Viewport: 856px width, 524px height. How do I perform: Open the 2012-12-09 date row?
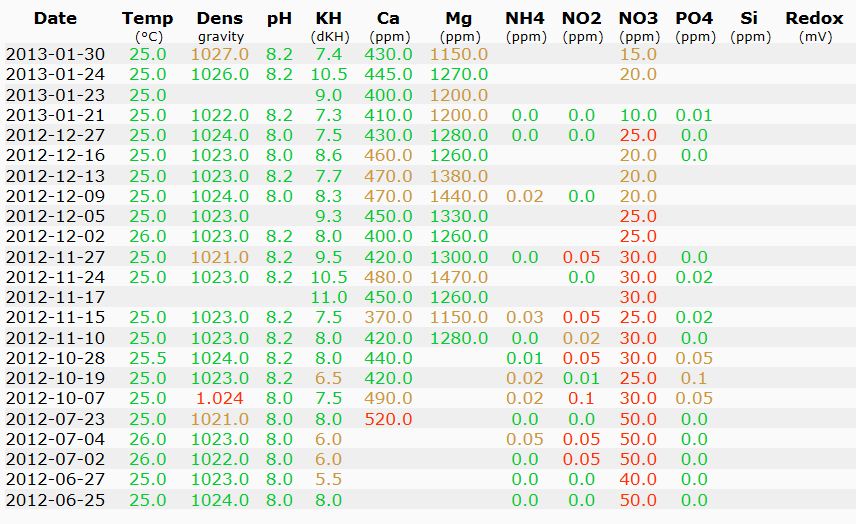tap(55, 197)
